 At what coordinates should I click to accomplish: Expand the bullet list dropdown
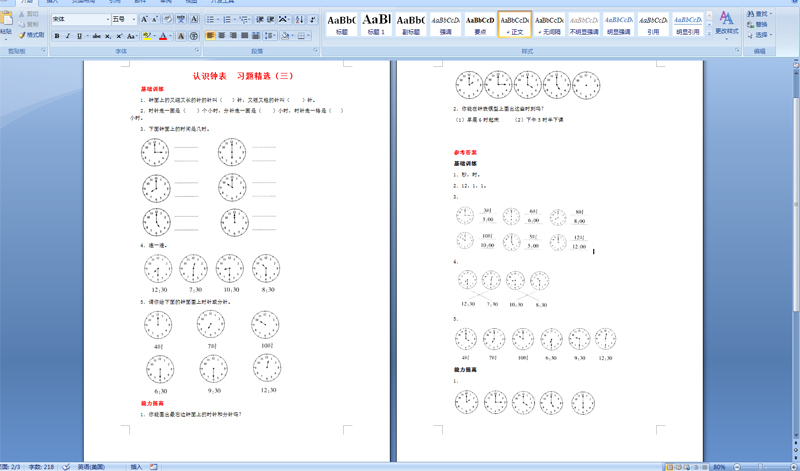click(x=218, y=20)
